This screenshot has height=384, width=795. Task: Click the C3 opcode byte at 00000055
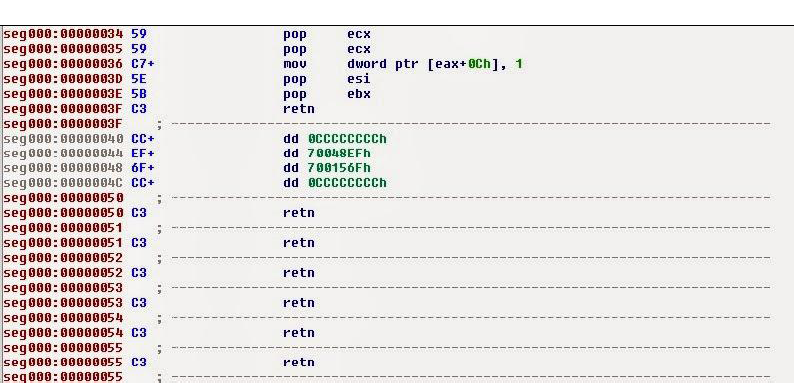[138, 362]
